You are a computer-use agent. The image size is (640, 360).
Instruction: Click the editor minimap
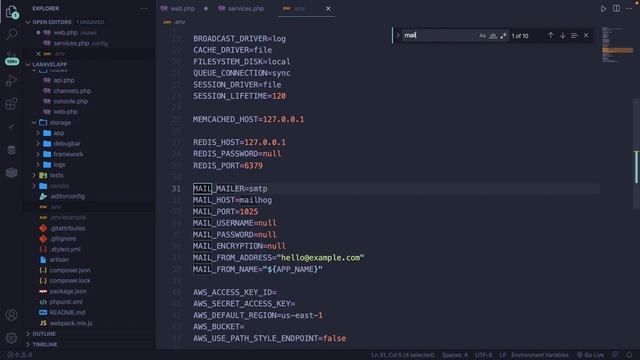coord(617,45)
